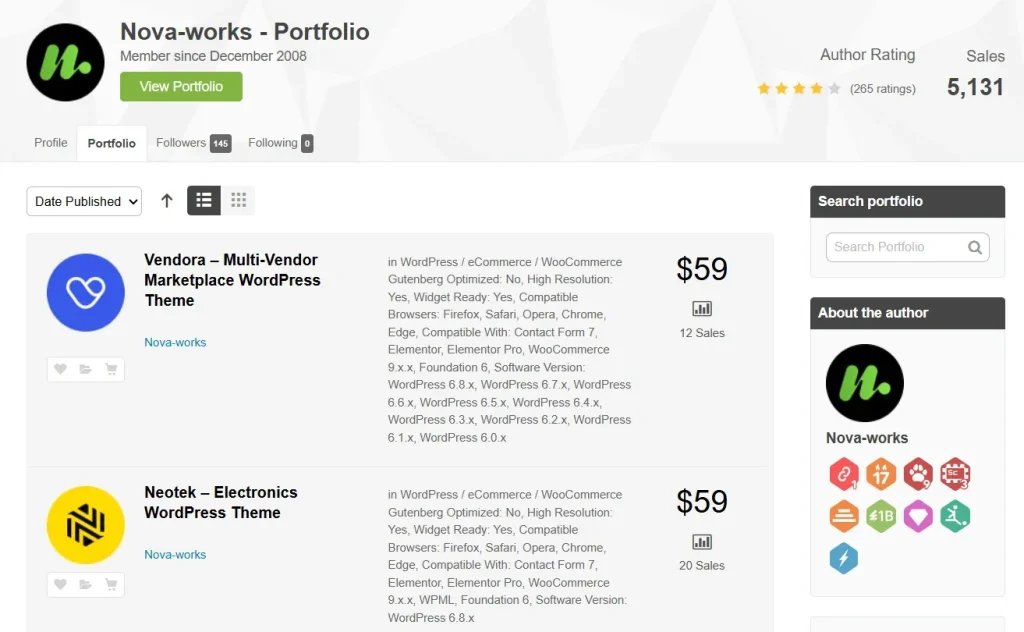1024x632 pixels.
Task: Open the Profile tab
Action: pyautogui.click(x=51, y=143)
